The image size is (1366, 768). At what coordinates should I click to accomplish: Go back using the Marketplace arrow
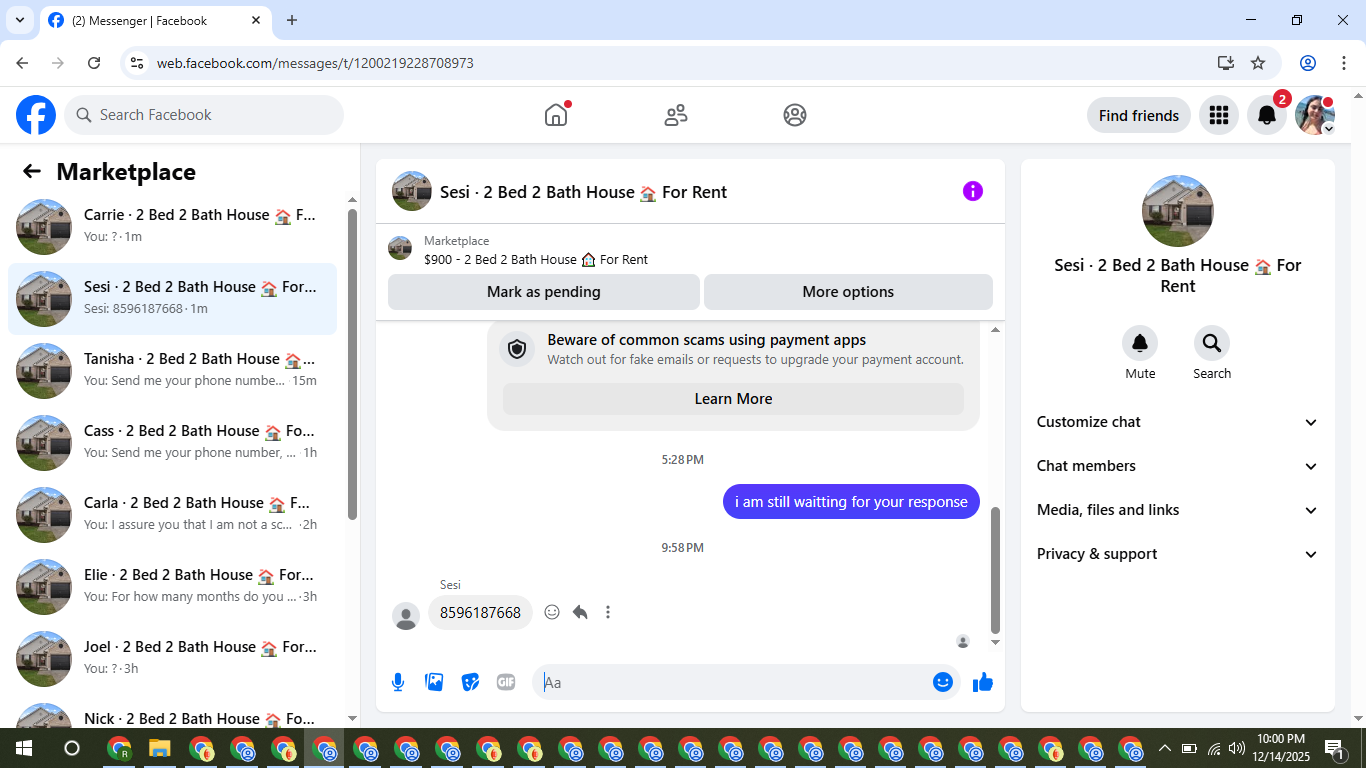[x=32, y=171]
